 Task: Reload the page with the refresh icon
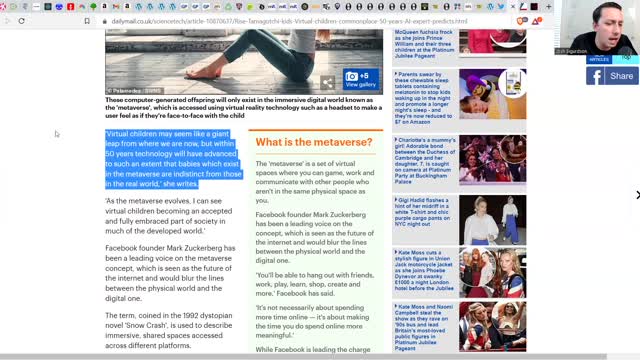pyautogui.click(x=22, y=21)
